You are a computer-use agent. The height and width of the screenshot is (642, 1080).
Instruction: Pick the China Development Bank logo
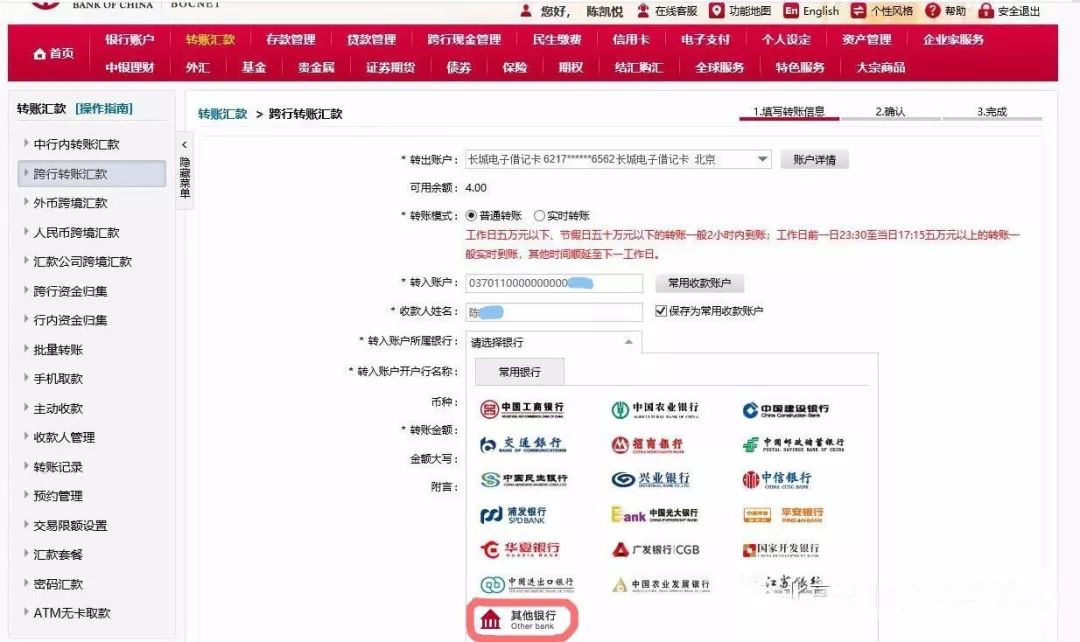click(x=781, y=550)
